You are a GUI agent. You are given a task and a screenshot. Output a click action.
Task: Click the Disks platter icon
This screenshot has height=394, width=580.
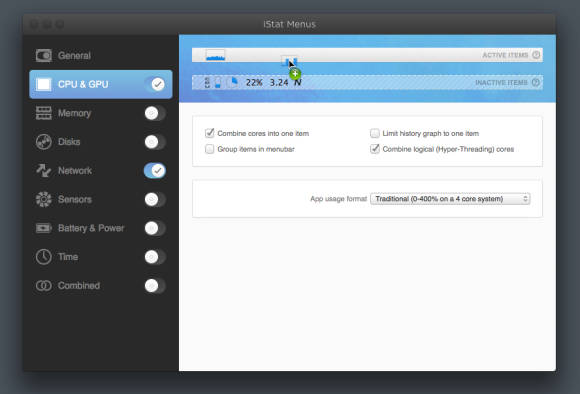pyautogui.click(x=44, y=142)
